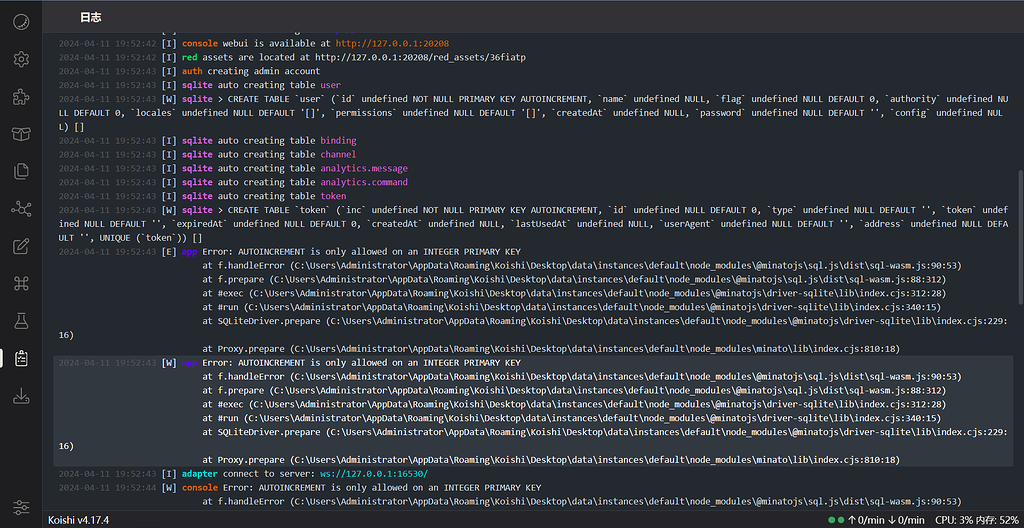Open plugin configuration gear icon
Viewport: 1024px width, 528px height.
pyautogui.click(x=22, y=59)
